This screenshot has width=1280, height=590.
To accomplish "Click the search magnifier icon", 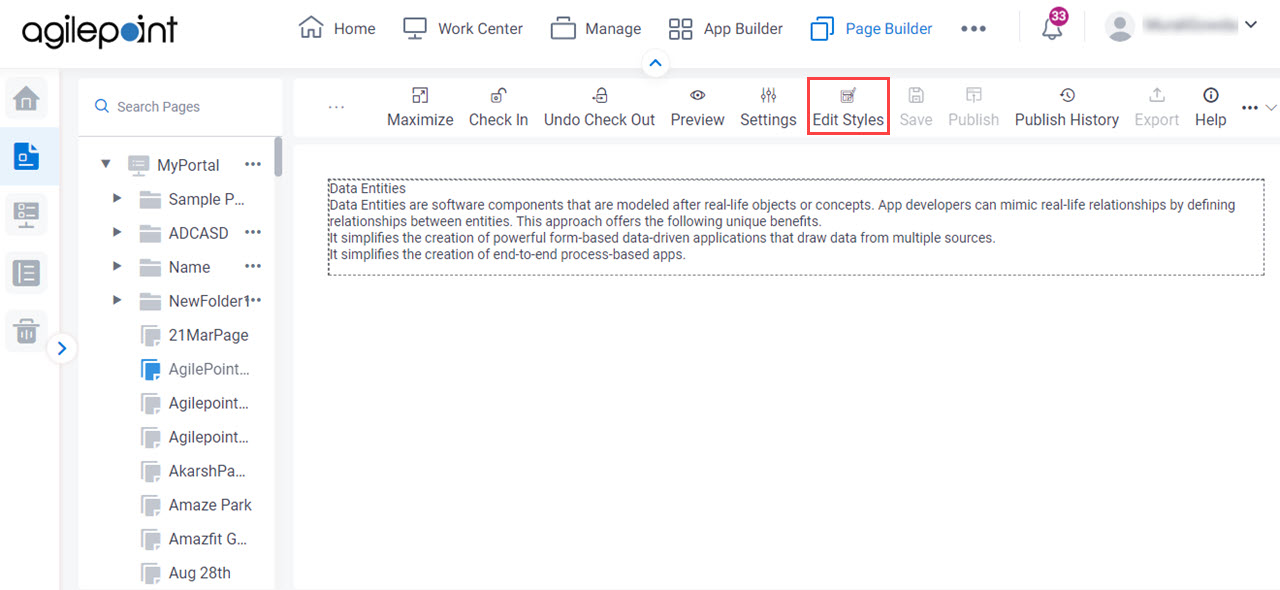I will click(x=101, y=106).
